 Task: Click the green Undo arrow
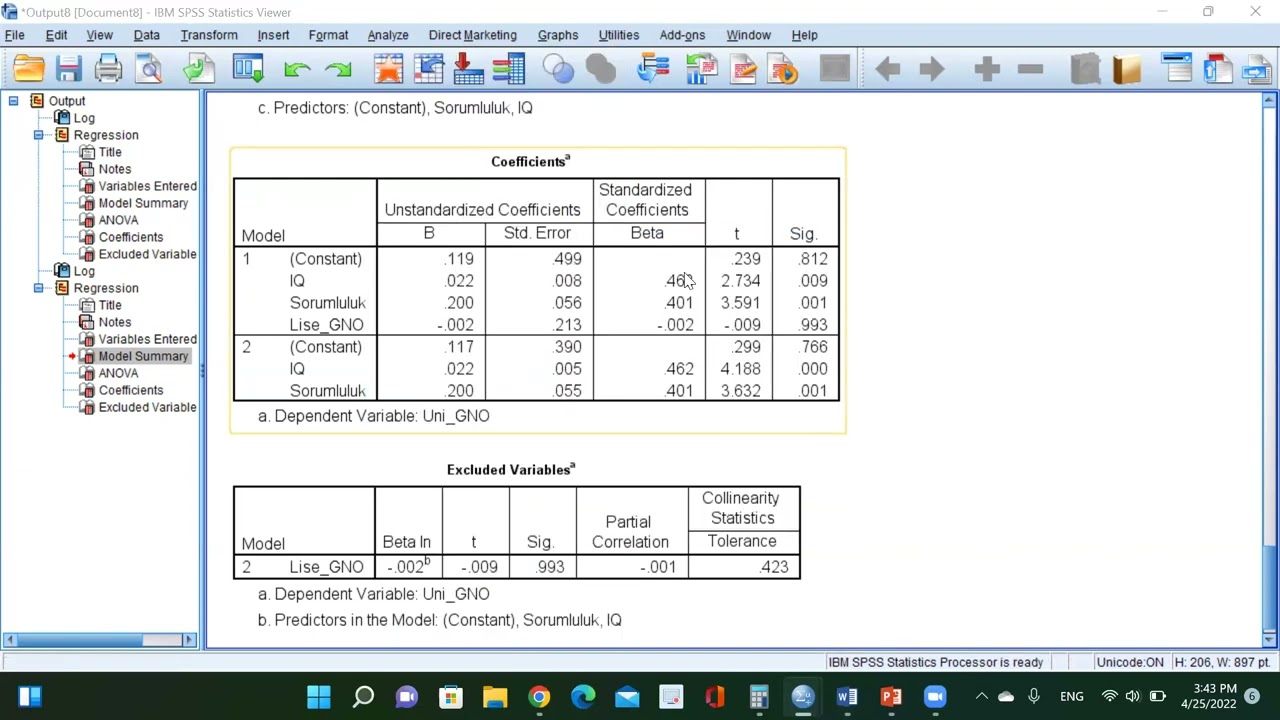296,69
